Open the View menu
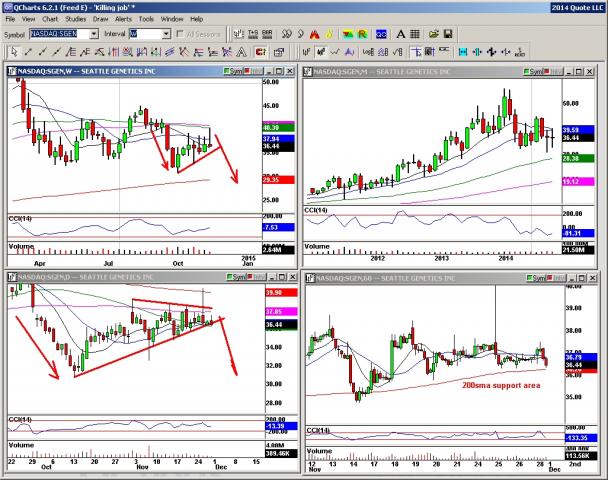The image size is (608, 480). click(x=28, y=19)
